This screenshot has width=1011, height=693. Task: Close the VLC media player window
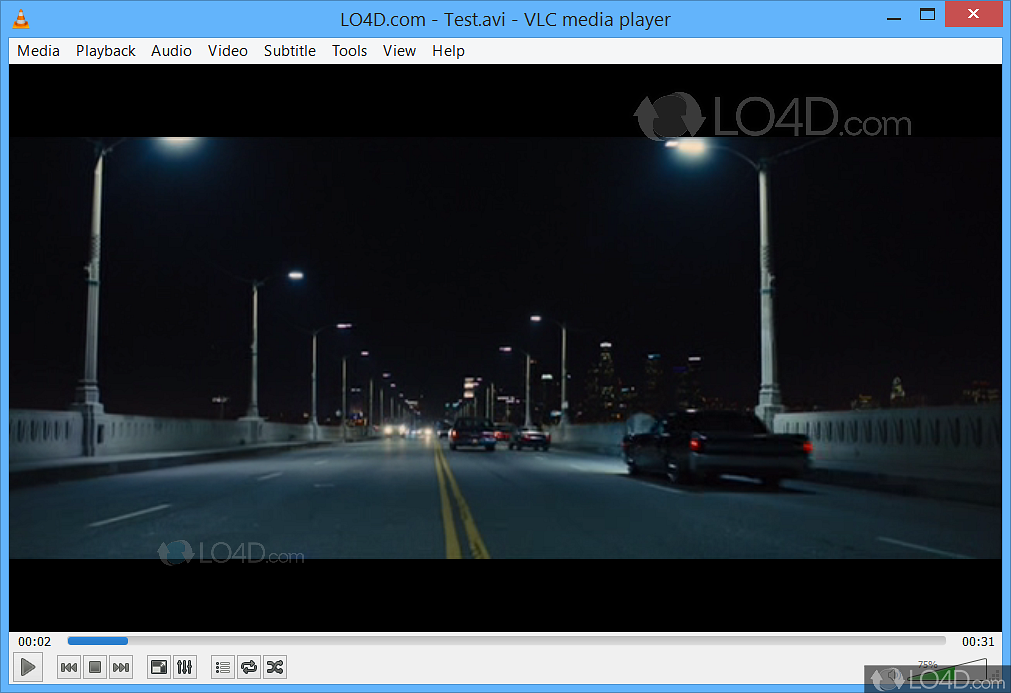click(x=974, y=14)
